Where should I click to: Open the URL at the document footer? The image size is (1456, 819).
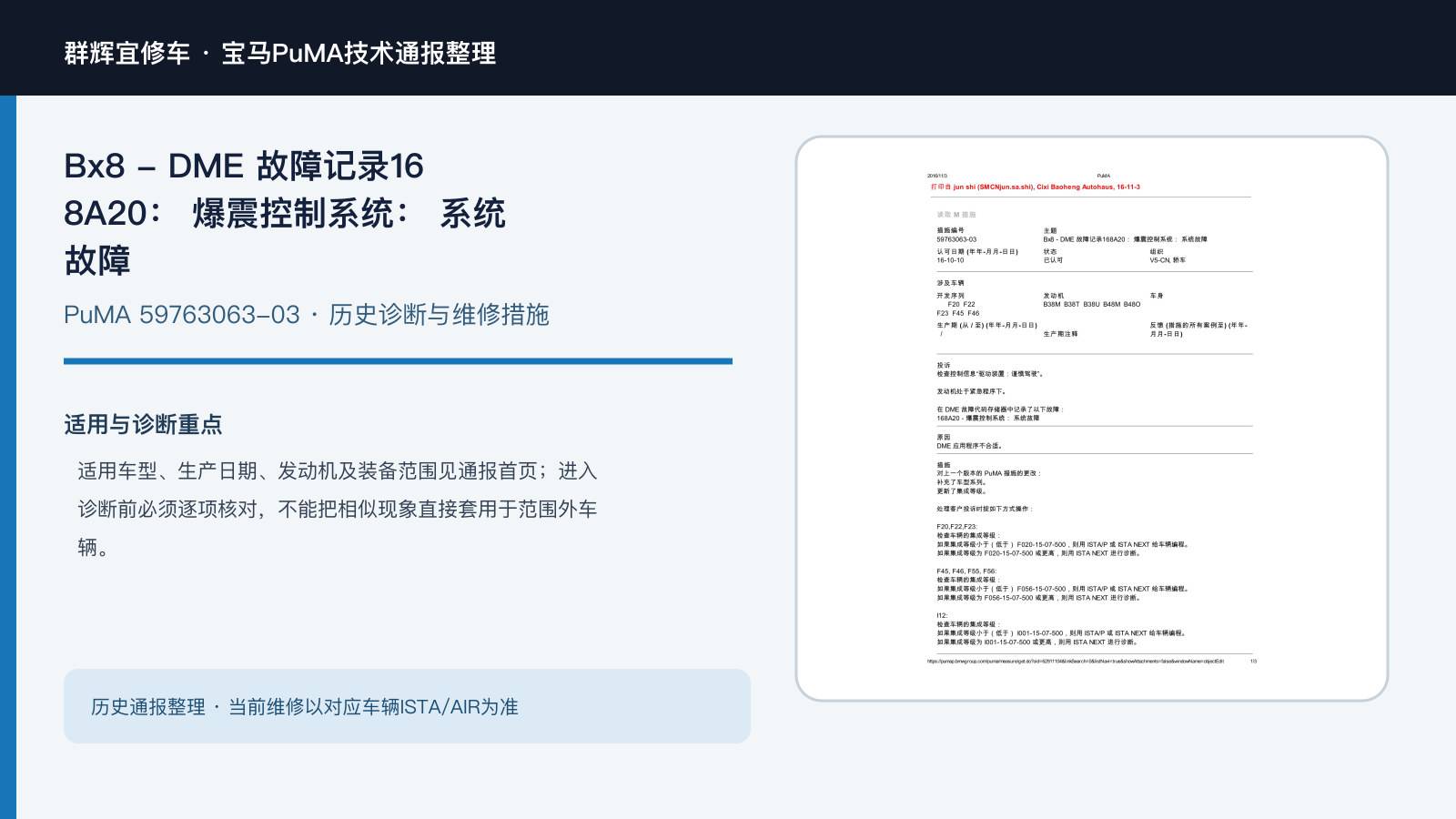click(x=1075, y=662)
